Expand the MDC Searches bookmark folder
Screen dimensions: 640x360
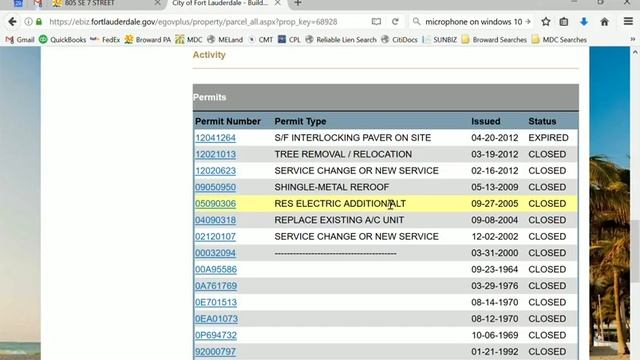(559, 40)
